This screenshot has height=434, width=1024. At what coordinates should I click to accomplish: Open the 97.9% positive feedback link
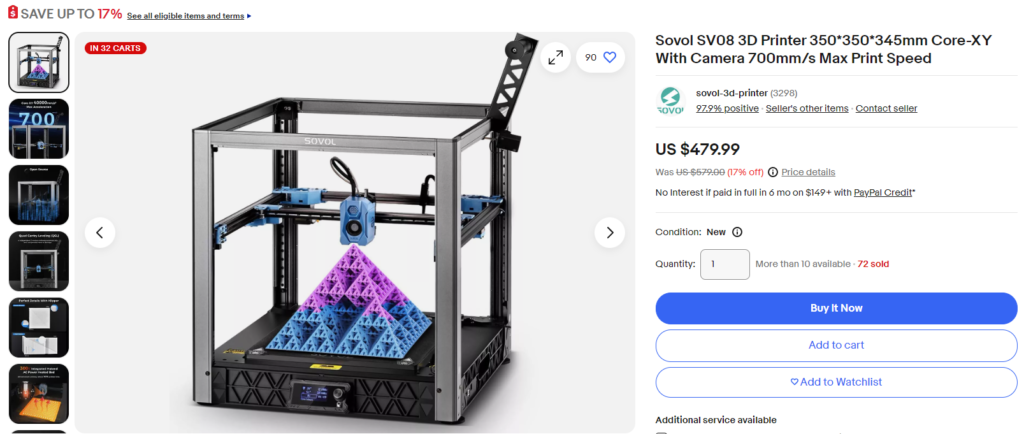[727, 108]
